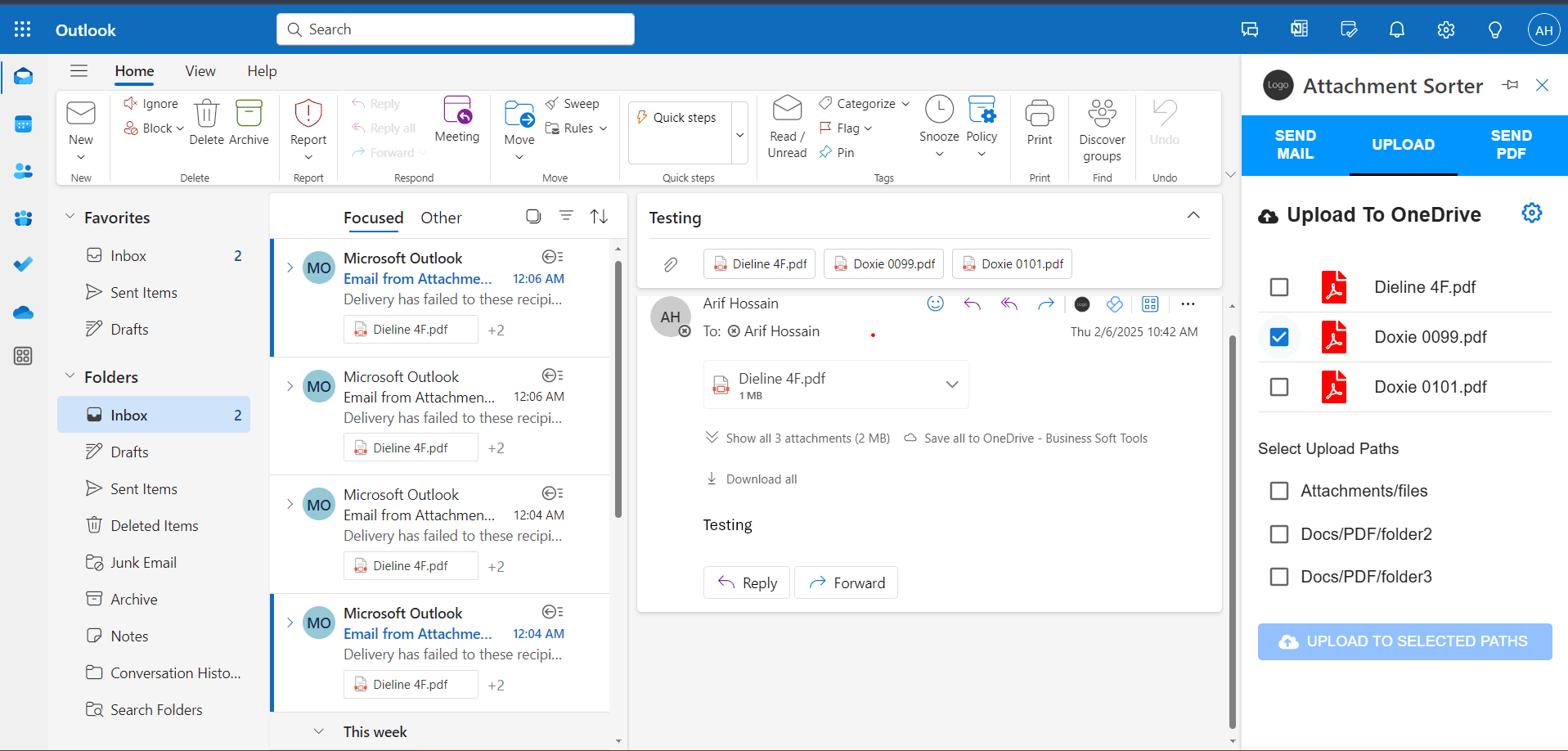Click the Meeting icon in ribbon
The height and width of the screenshot is (751, 1568).
[x=457, y=110]
